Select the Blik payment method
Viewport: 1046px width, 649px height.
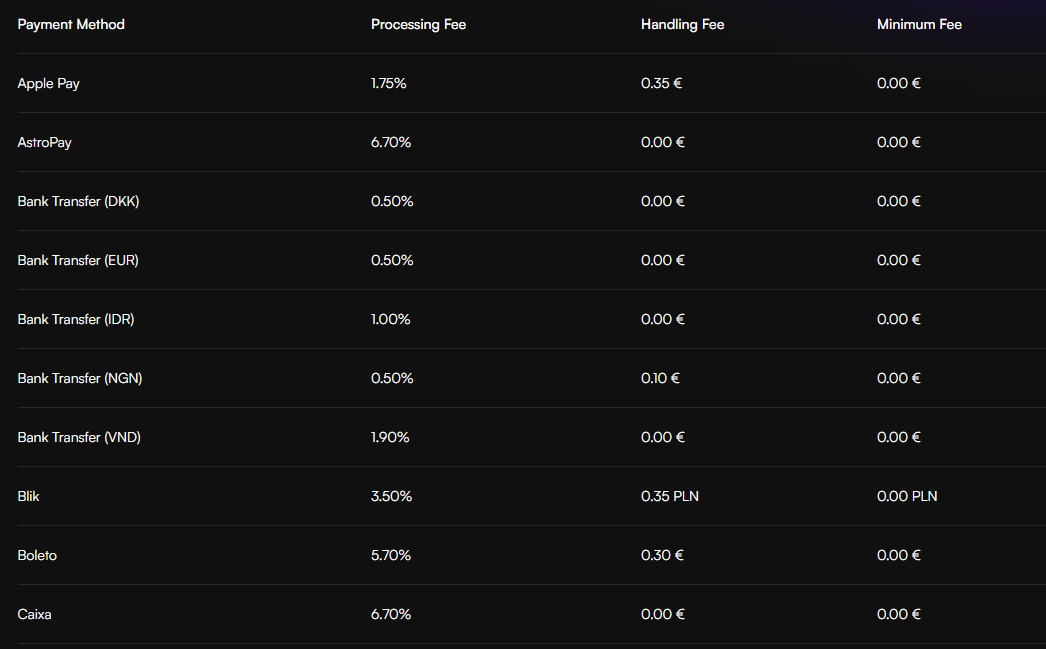click(29, 496)
